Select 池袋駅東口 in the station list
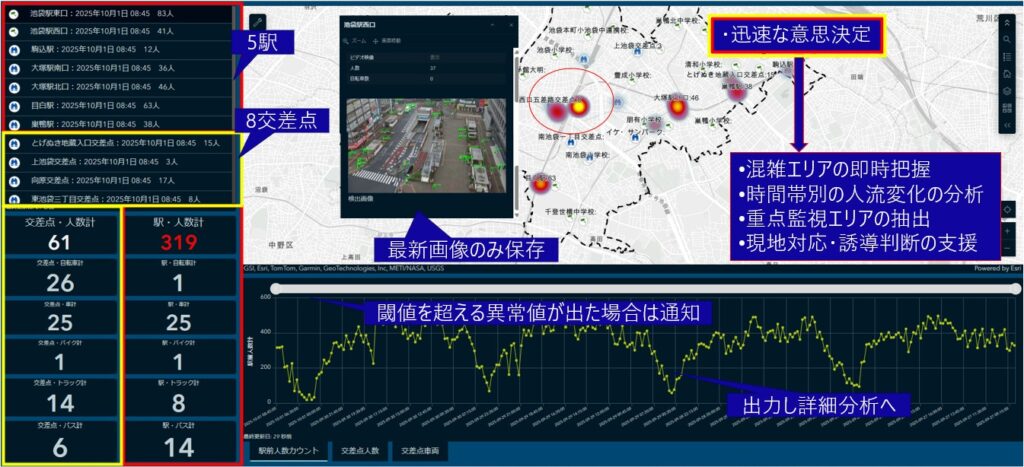 pos(90,13)
